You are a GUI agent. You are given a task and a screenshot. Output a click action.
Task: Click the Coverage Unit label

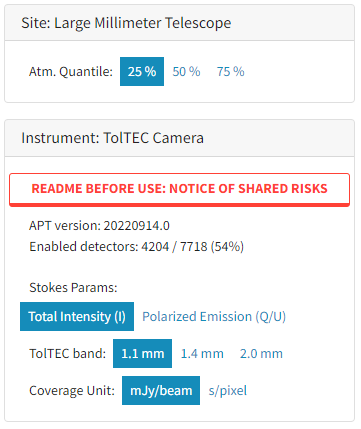[72, 390]
